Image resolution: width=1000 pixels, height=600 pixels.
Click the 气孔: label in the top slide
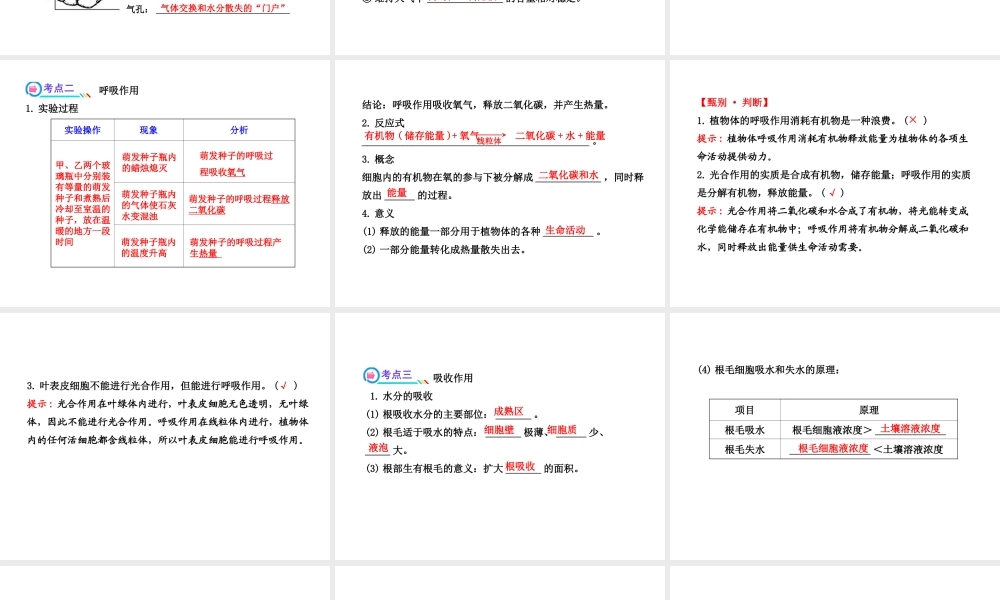137,9
